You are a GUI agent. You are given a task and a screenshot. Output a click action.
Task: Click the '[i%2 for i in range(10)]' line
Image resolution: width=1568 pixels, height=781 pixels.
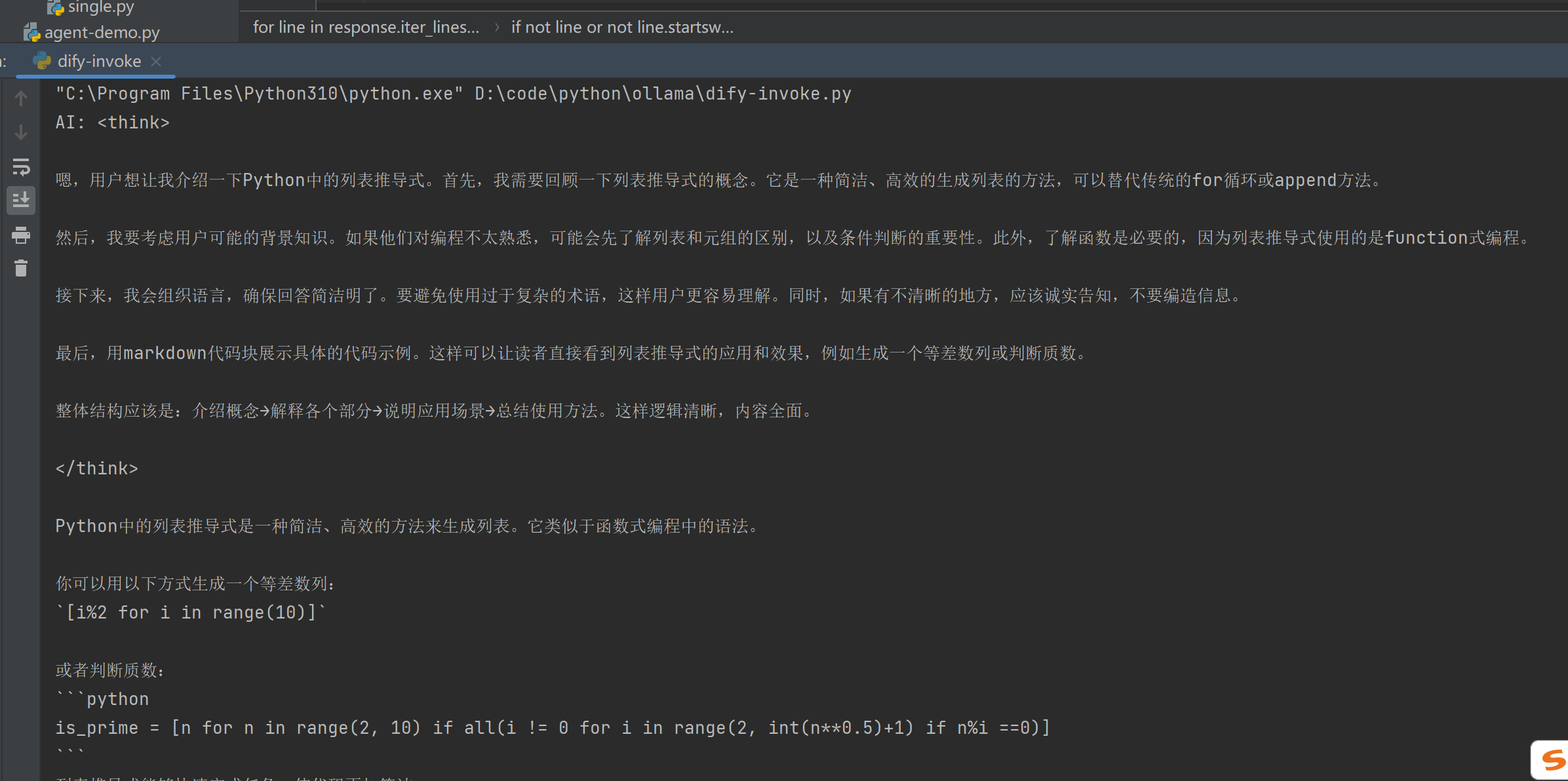(191, 613)
